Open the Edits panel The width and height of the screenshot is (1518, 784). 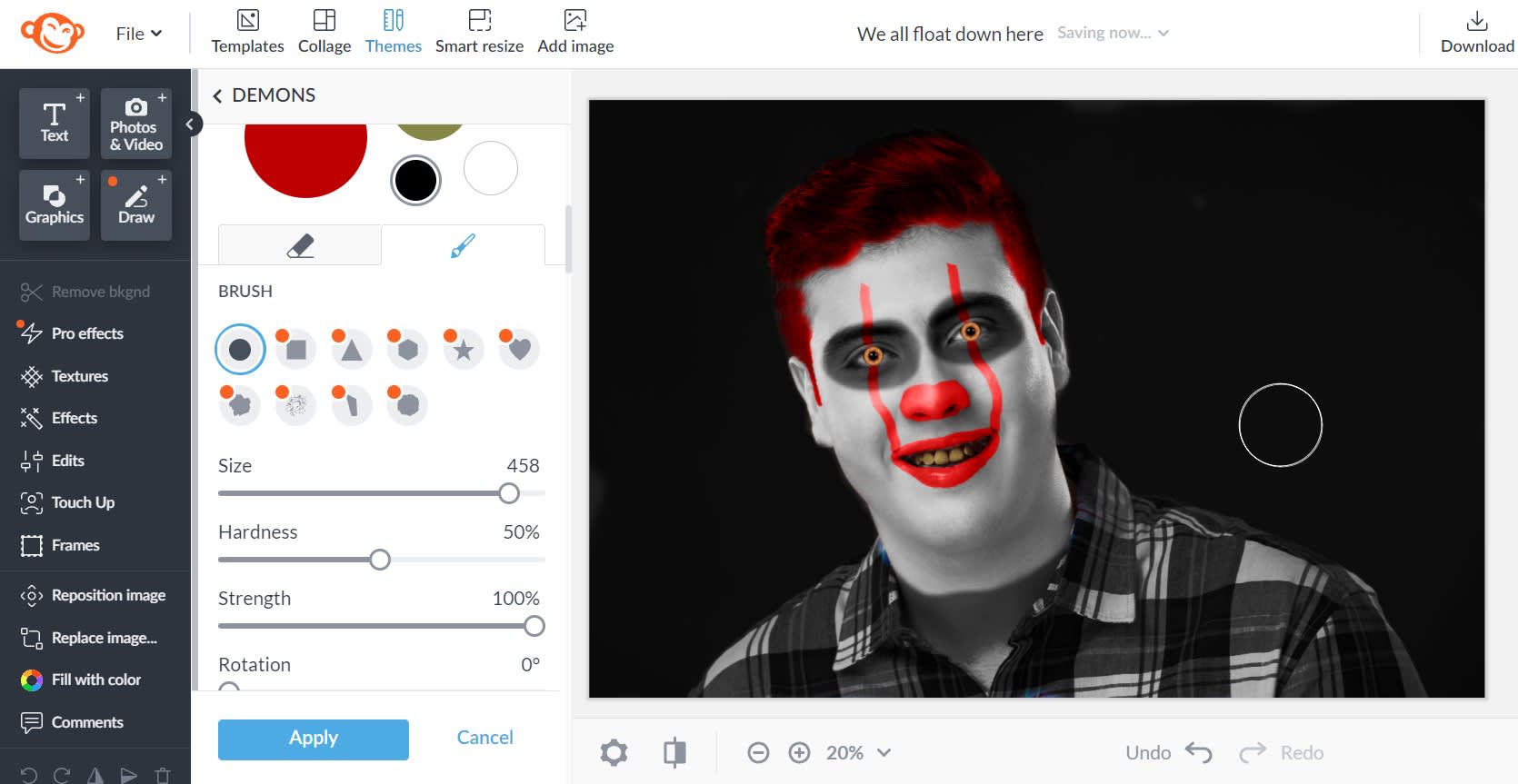click(53, 461)
